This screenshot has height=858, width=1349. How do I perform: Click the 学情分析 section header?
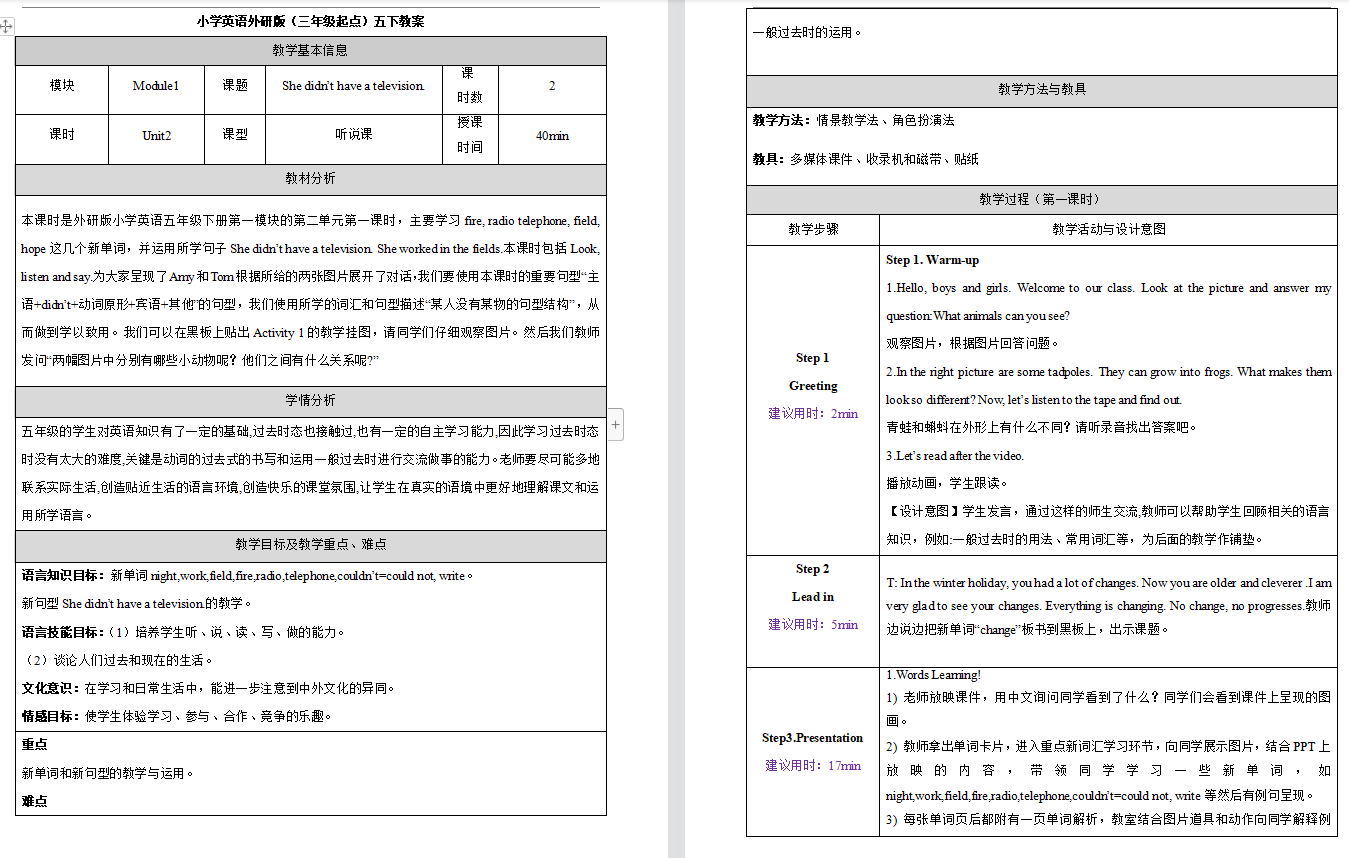point(310,401)
